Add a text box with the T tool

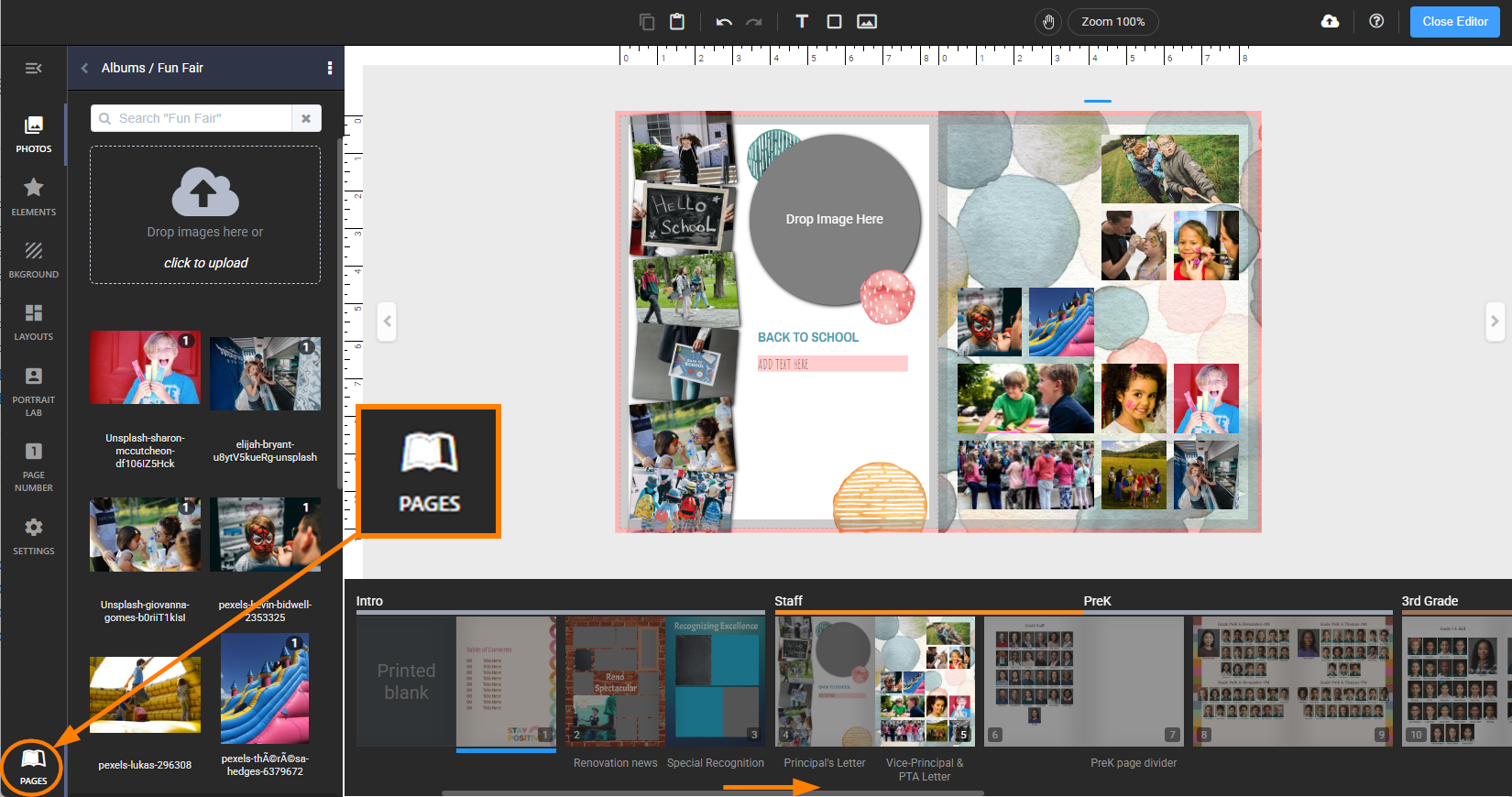[x=802, y=21]
